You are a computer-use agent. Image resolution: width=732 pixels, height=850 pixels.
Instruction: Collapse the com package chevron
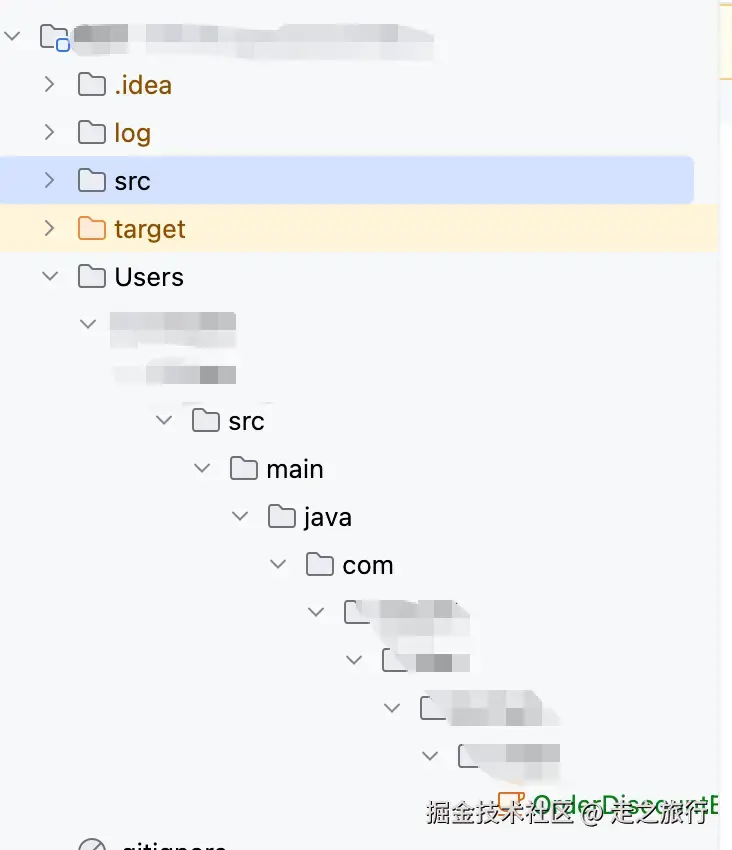tap(278, 565)
